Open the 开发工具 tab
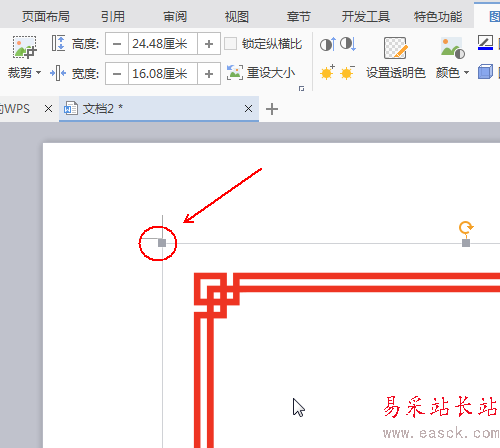500x448 pixels. pyautogui.click(x=366, y=16)
